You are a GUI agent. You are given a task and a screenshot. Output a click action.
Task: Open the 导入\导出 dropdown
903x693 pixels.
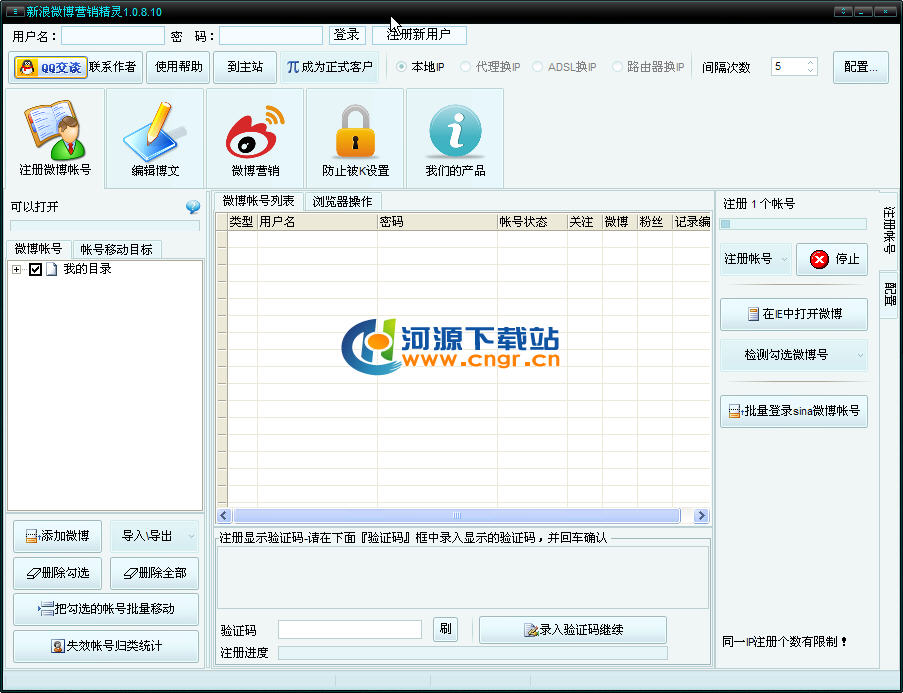pos(154,536)
